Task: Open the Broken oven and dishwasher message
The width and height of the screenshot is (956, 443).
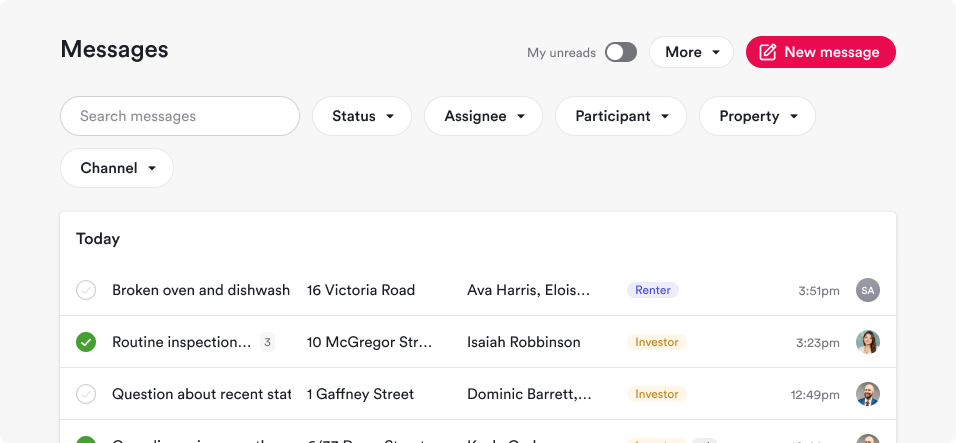Action: click(478, 290)
